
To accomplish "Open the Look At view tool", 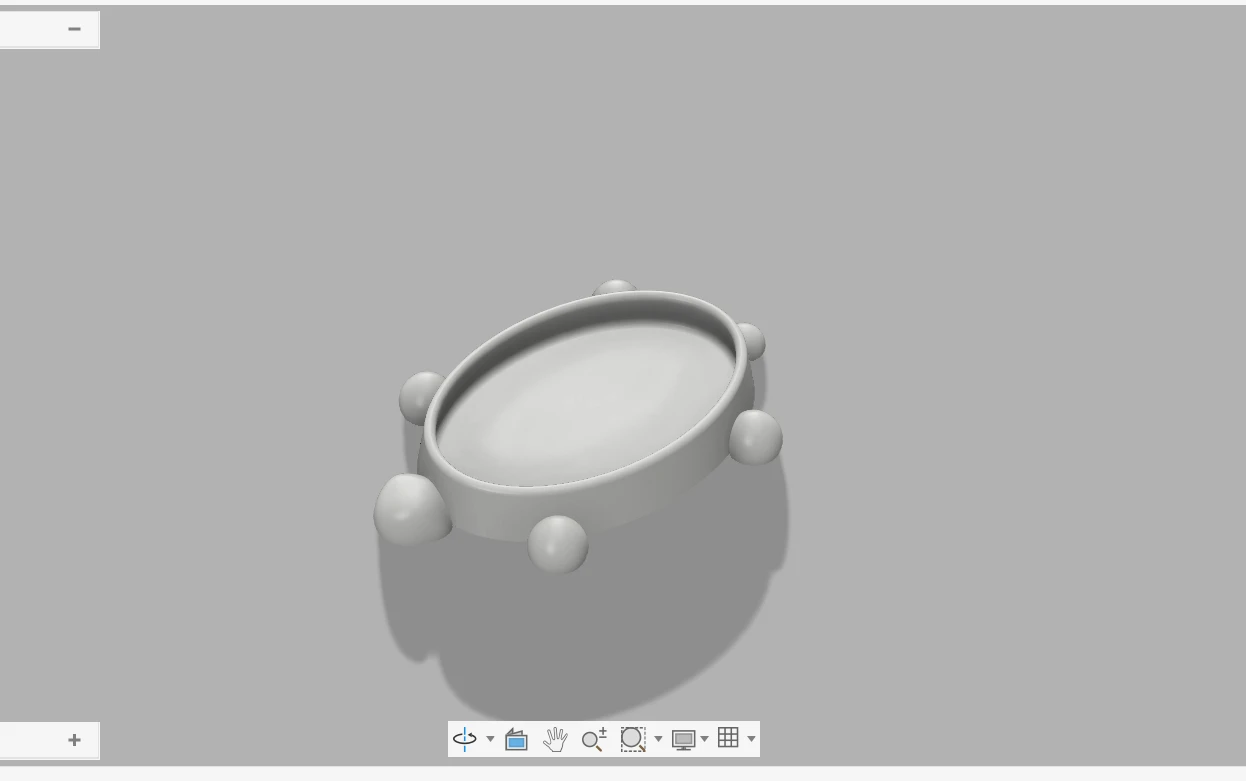I will [516, 739].
